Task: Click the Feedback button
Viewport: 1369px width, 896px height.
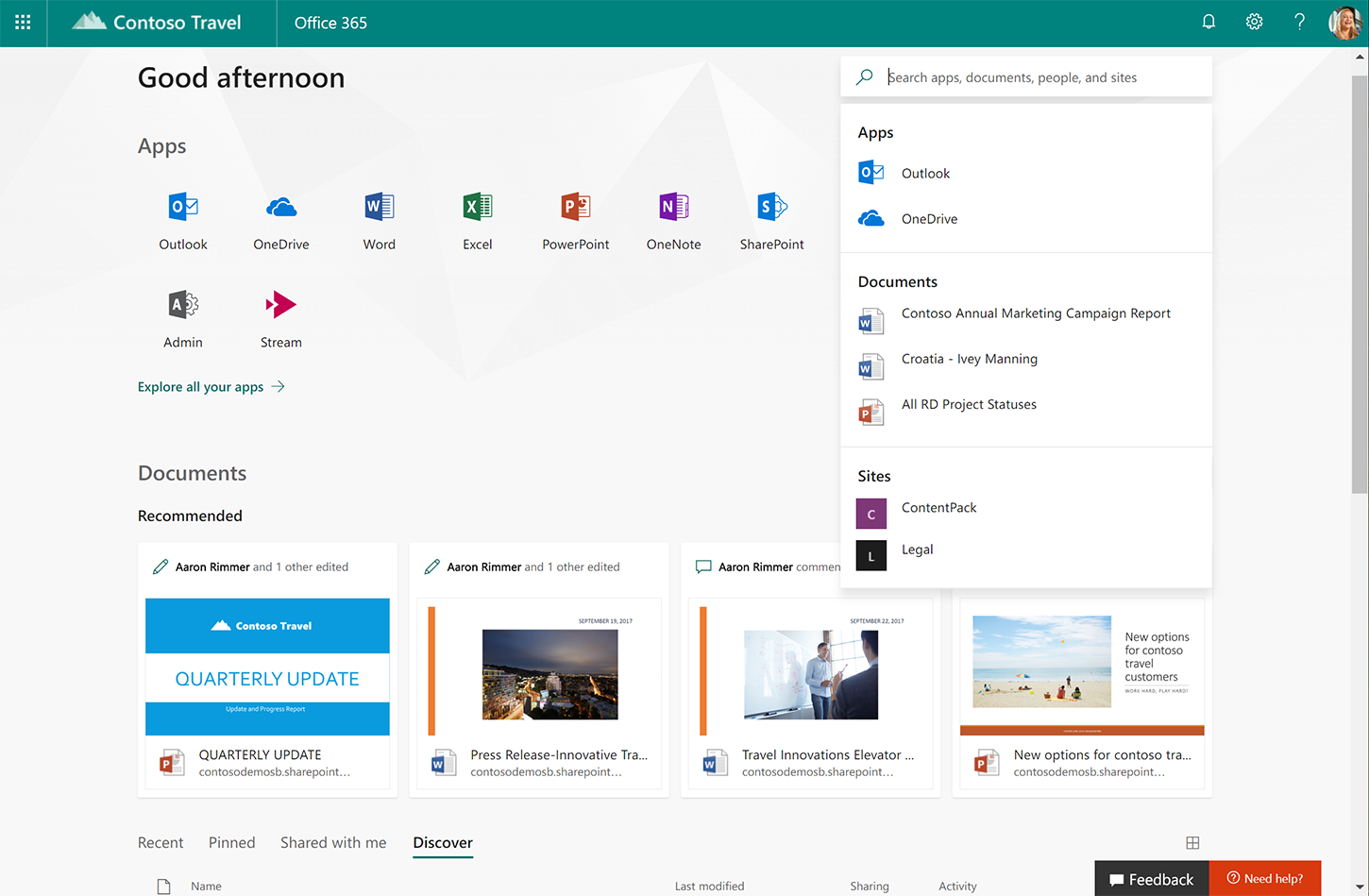Action: coord(1151,878)
